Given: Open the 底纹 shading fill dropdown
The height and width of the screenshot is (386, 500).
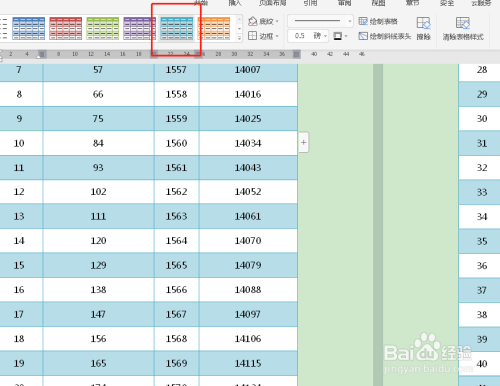Looking at the screenshot, I should pos(263,21).
